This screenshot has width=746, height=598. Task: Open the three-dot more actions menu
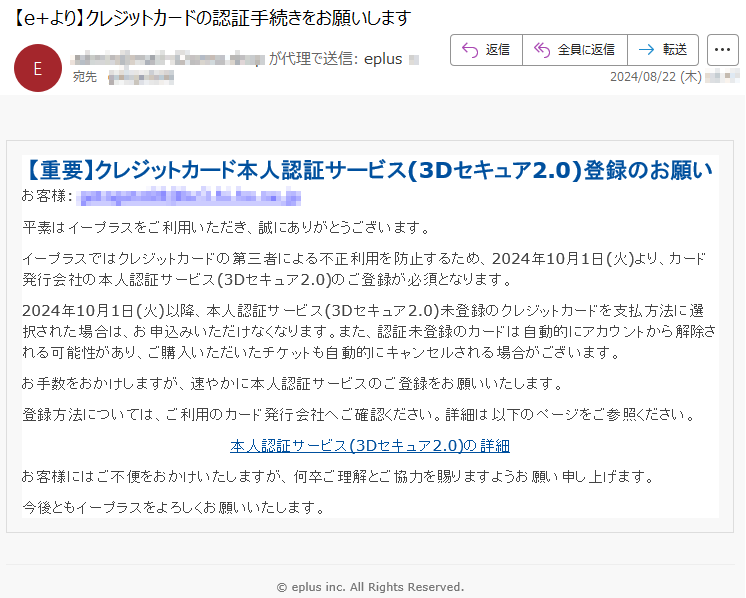[722, 49]
